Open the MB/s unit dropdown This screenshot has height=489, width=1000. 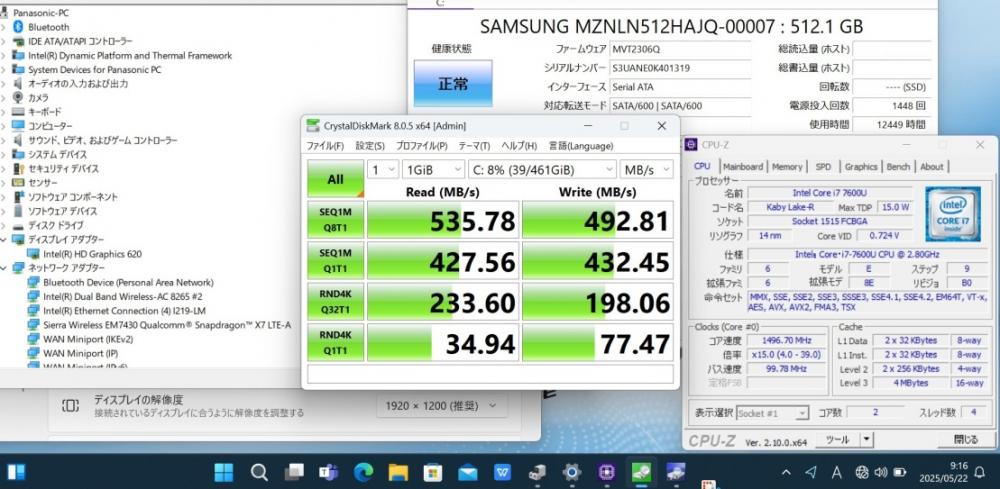[646, 170]
